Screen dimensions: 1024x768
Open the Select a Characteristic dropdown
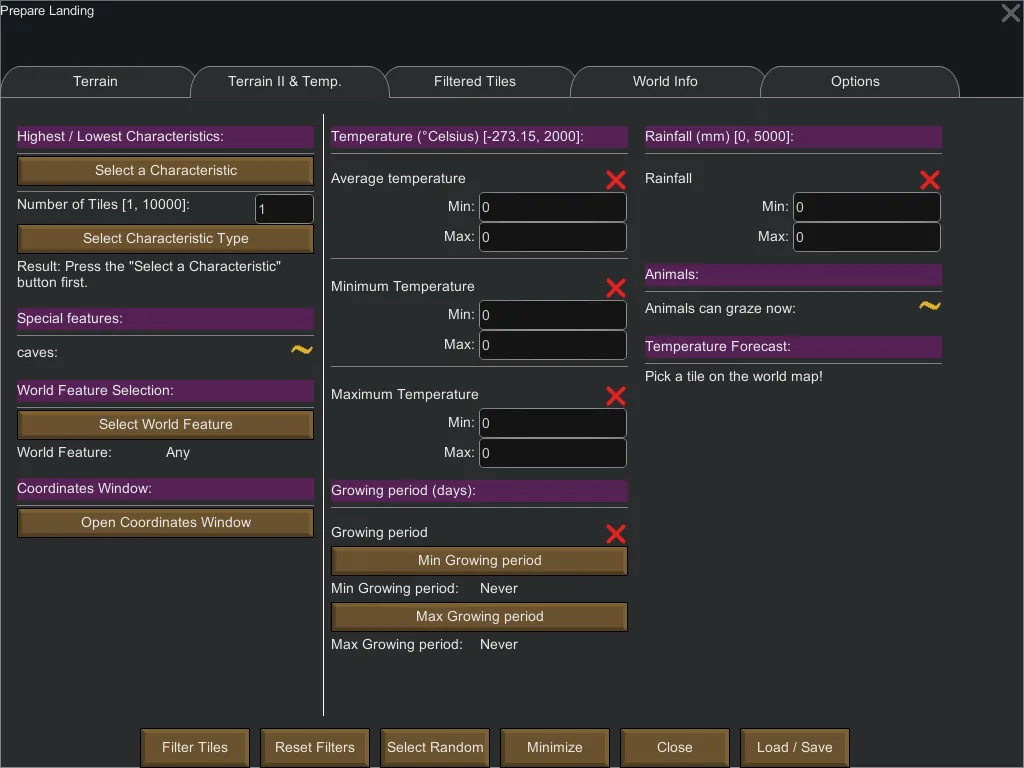(166, 171)
